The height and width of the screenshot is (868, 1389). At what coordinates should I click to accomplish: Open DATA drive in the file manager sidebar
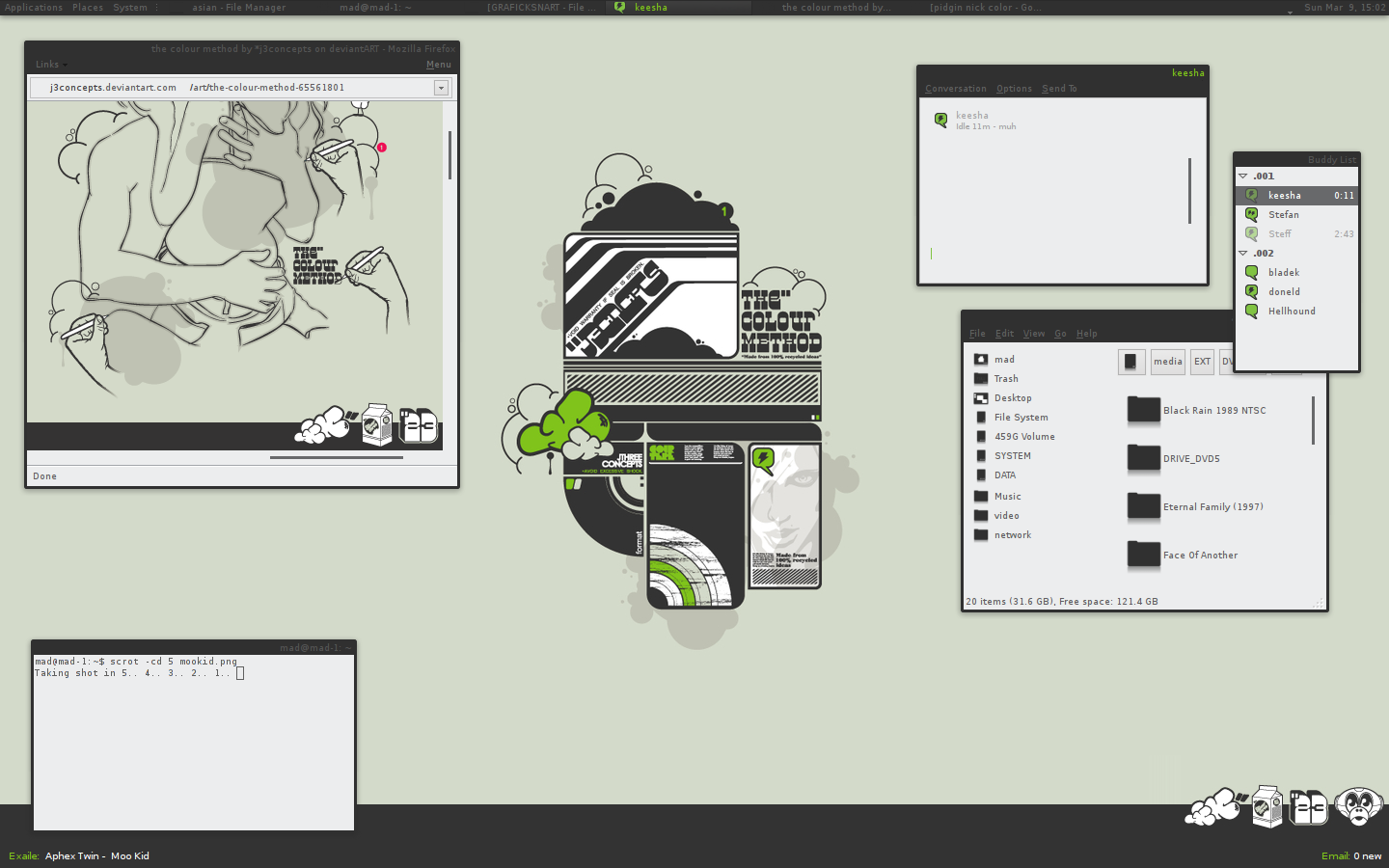tap(995, 475)
